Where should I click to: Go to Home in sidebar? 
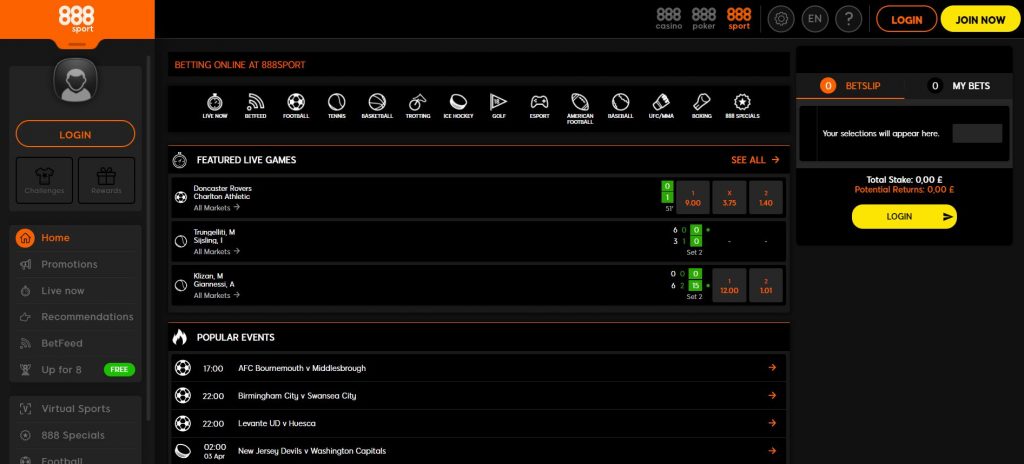click(x=75, y=238)
